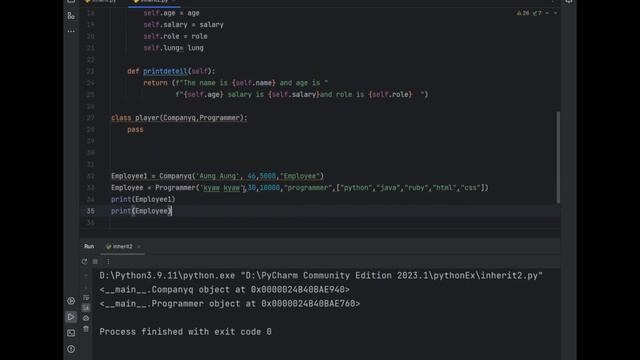The width and height of the screenshot is (640, 360).
Task: Click the 'python.exe' interpreter path in console
Action: pyautogui.click(x=167, y=276)
